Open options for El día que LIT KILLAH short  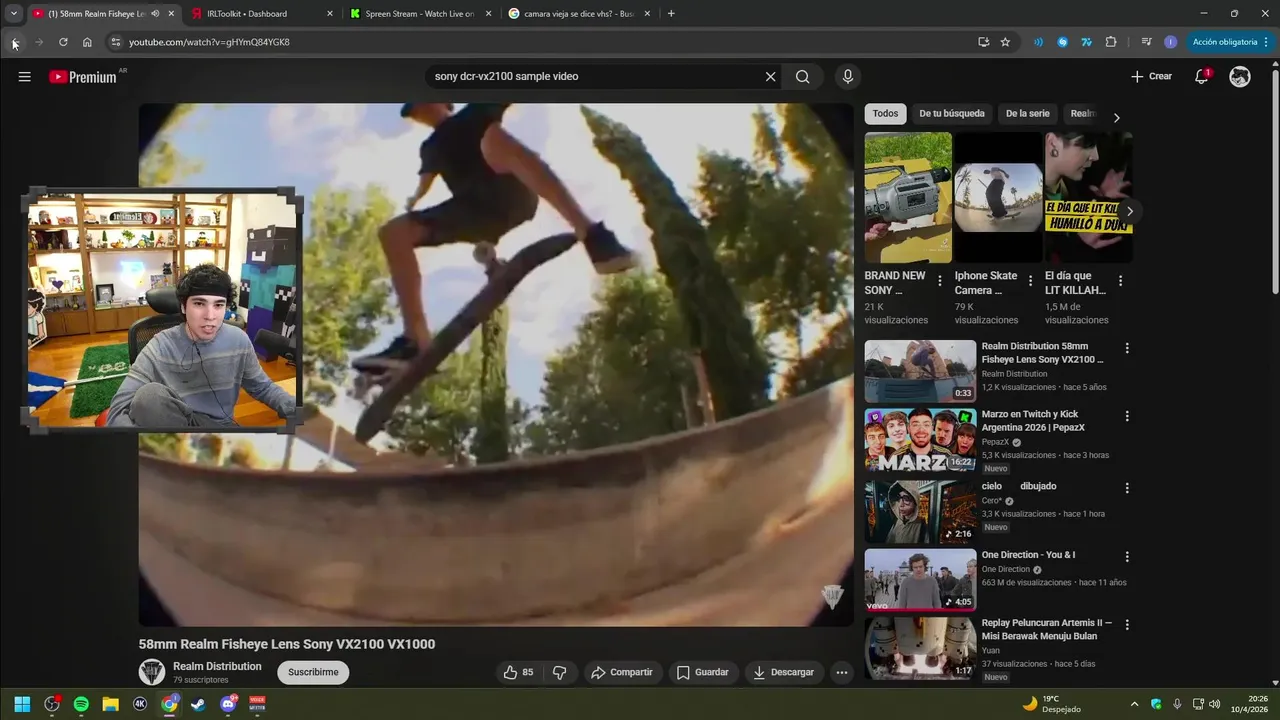(1120, 281)
